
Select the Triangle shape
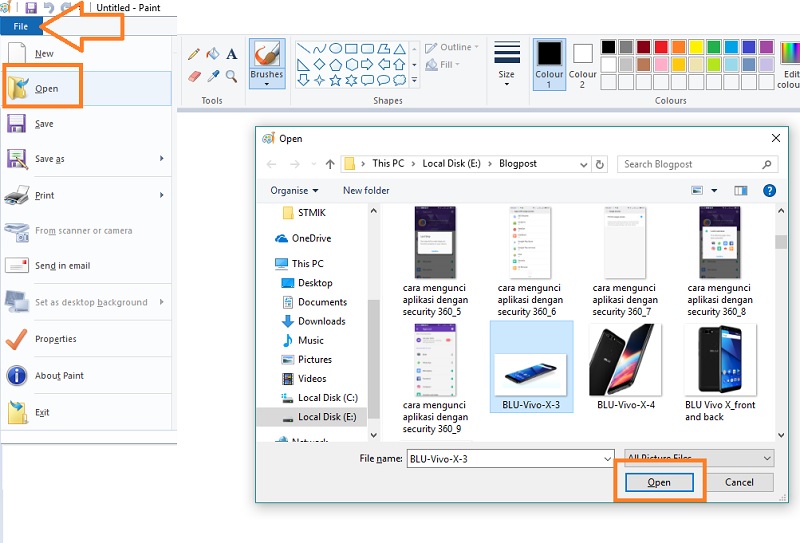pos(400,49)
